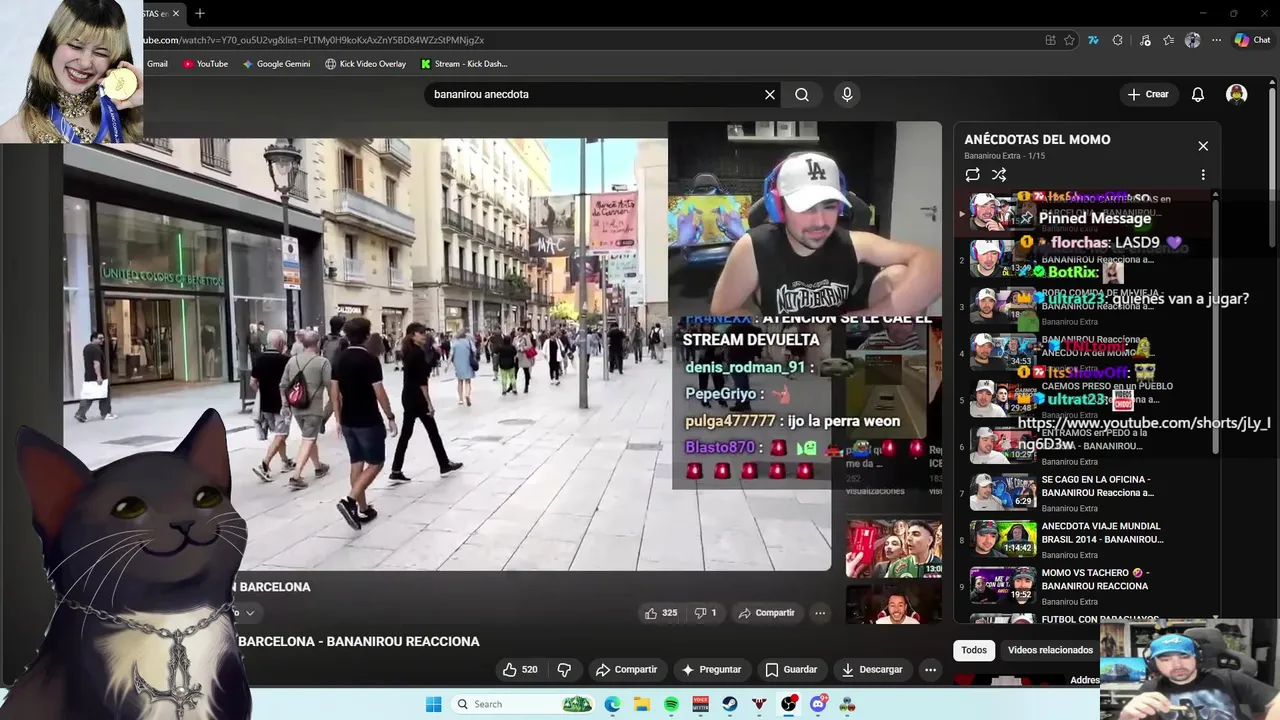Open inner video three-dot options
The width and height of the screenshot is (1280, 720).
coord(820,613)
